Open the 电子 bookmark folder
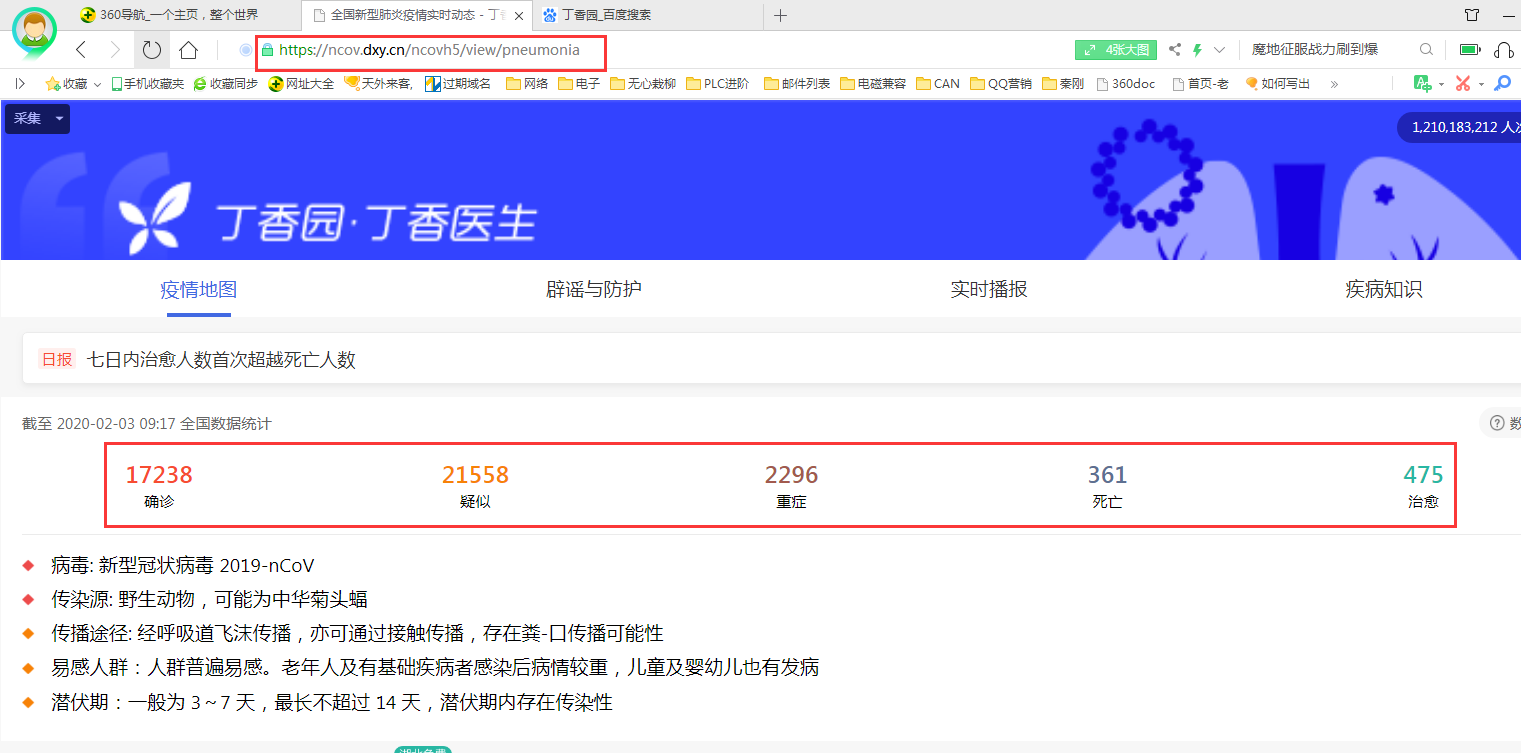 pyautogui.click(x=579, y=84)
